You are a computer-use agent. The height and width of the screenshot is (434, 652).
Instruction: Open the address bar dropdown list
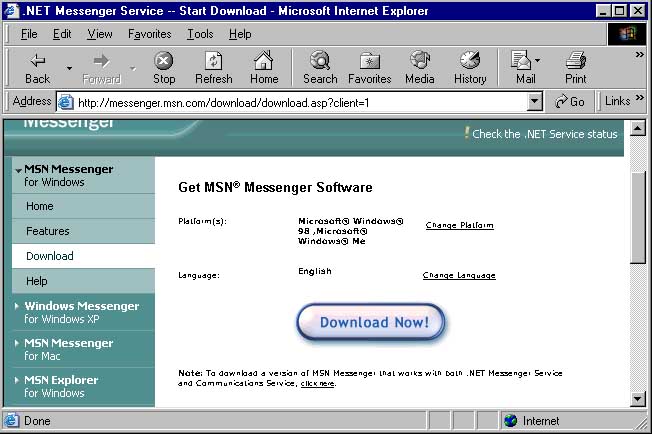[534, 101]
